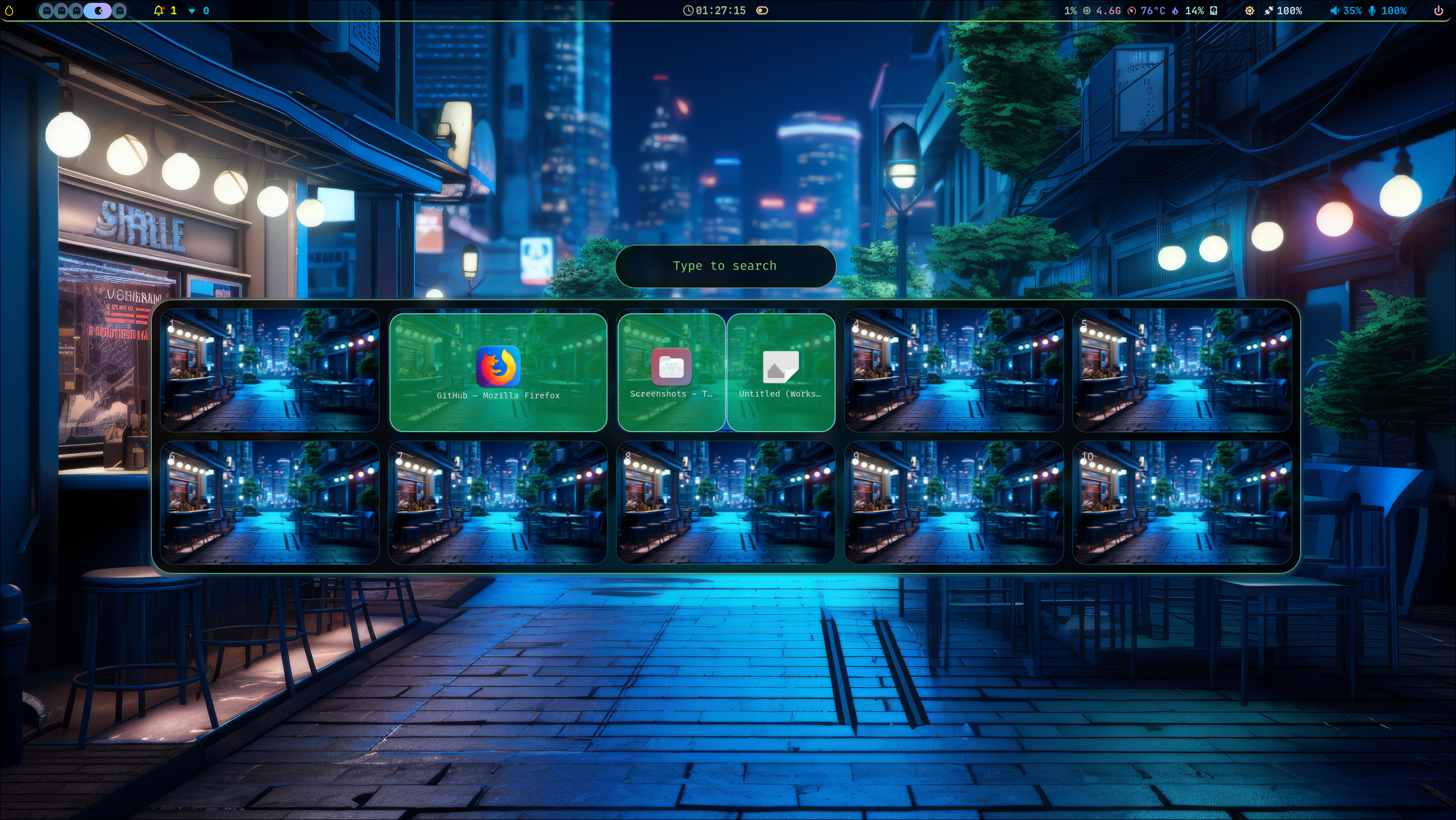Click the Wi-Fi network icon
The height and width of the screenshot is (820, 1456).
pos(192,10)
